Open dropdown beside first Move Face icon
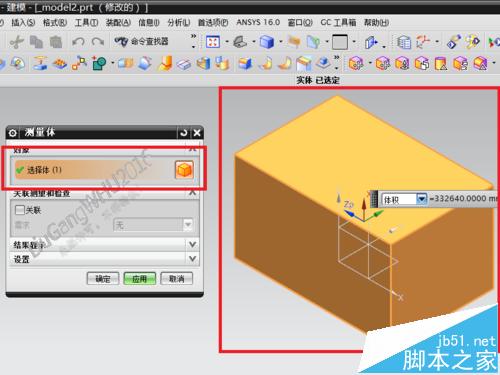500x375 pixels. (370, 63)
